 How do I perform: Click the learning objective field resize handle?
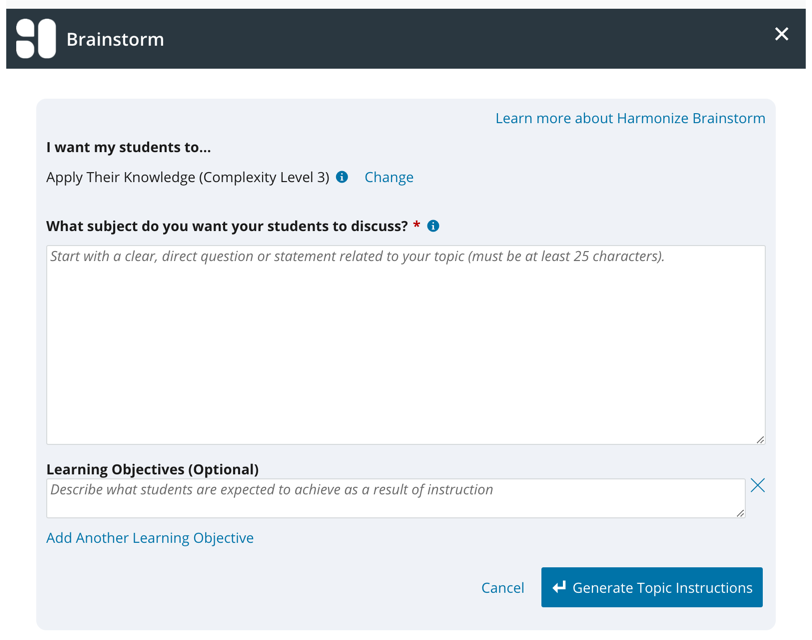coord(740,513)
